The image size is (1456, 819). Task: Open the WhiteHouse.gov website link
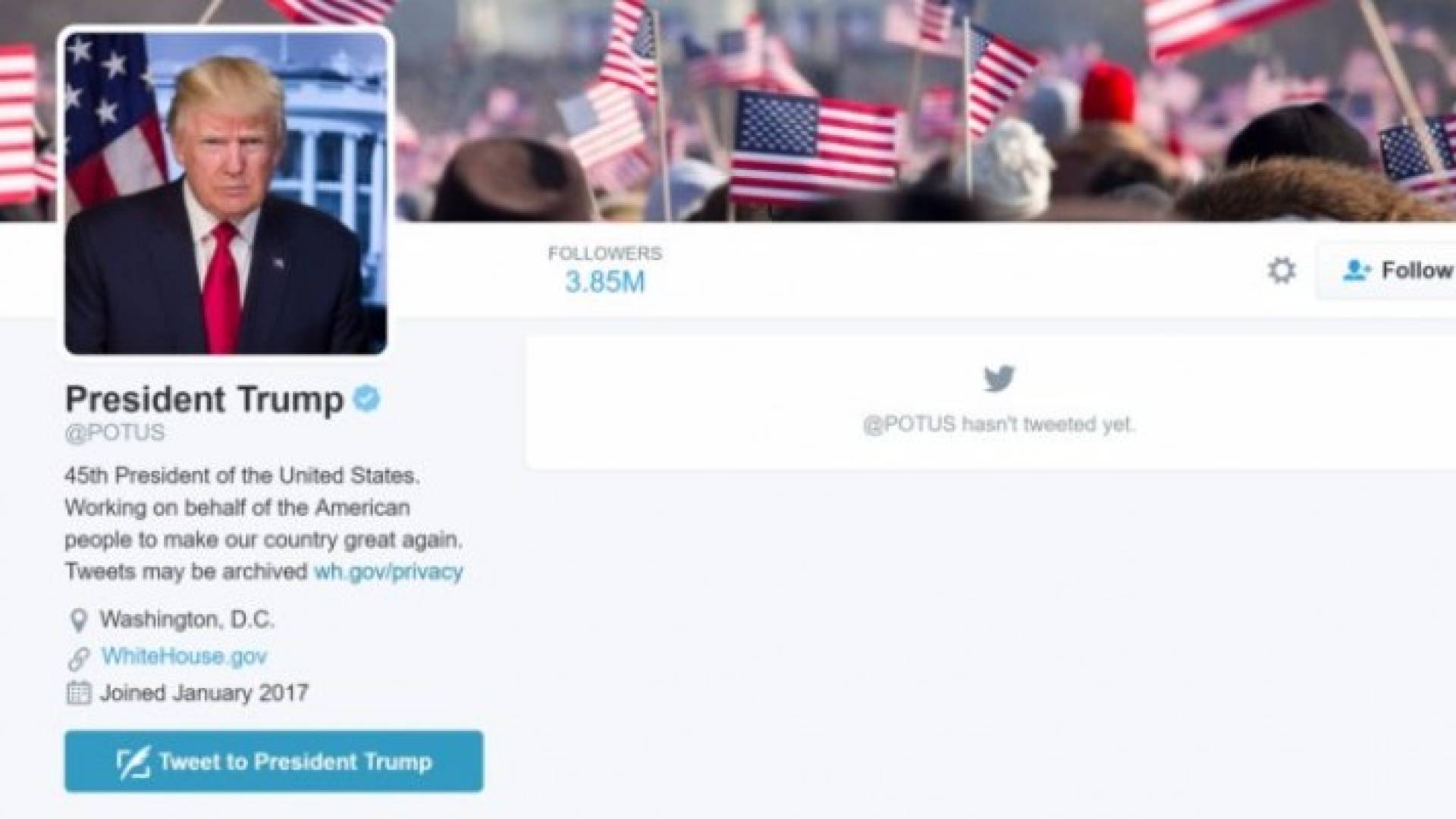(184, 656)
